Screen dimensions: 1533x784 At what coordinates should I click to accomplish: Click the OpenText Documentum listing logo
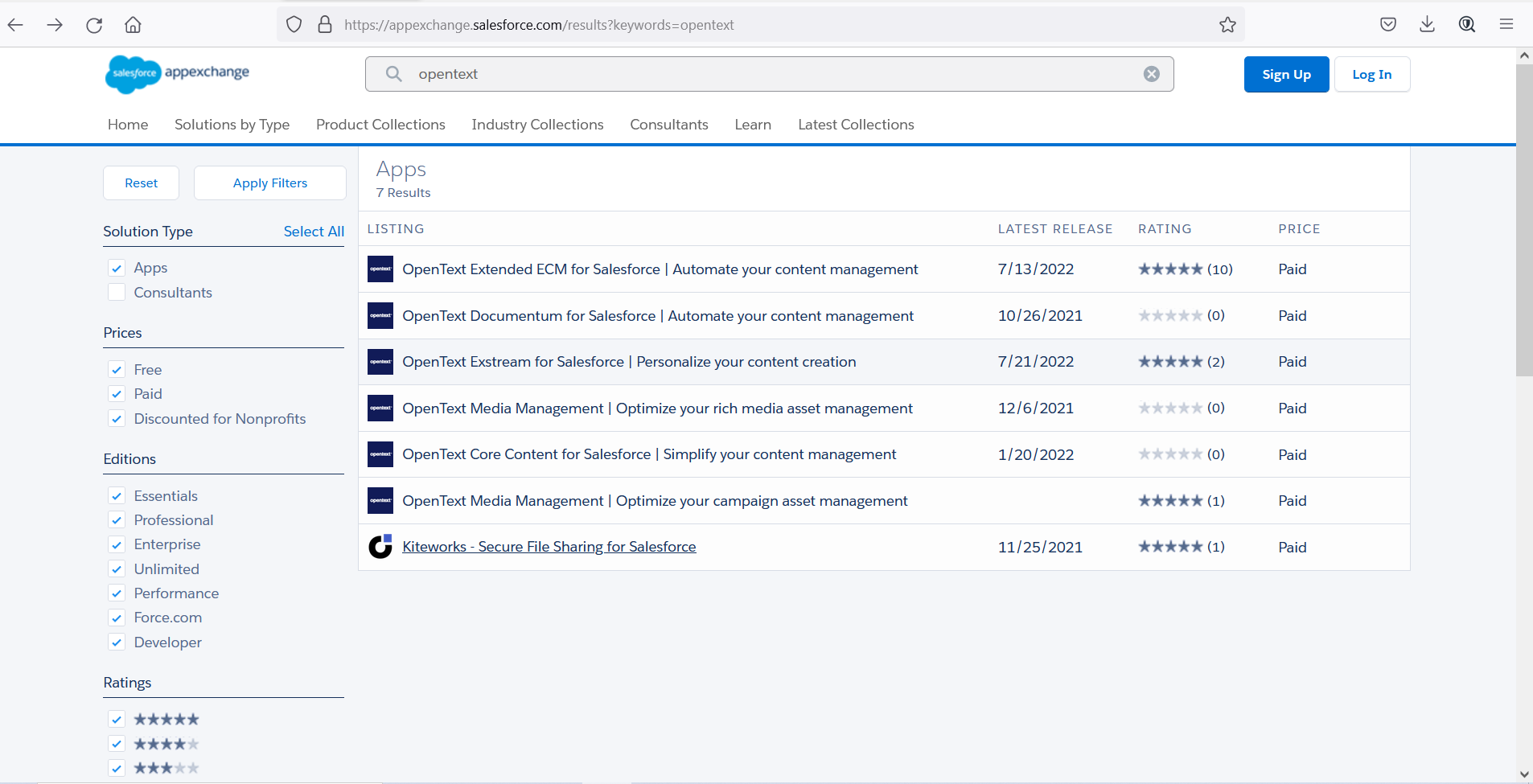pyautogui.click(x=380, y=315)
